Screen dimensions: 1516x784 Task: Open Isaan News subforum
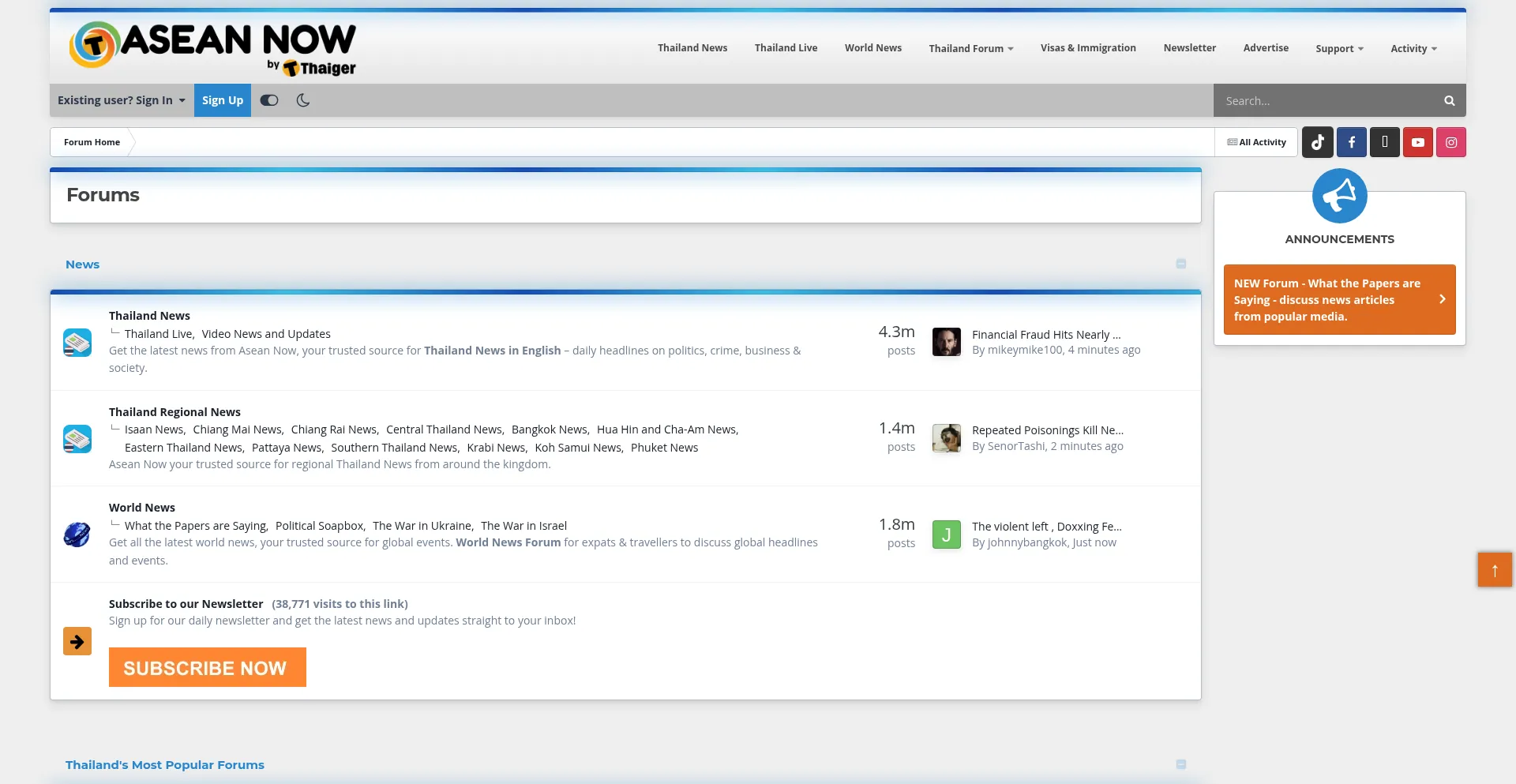[153, 430]
